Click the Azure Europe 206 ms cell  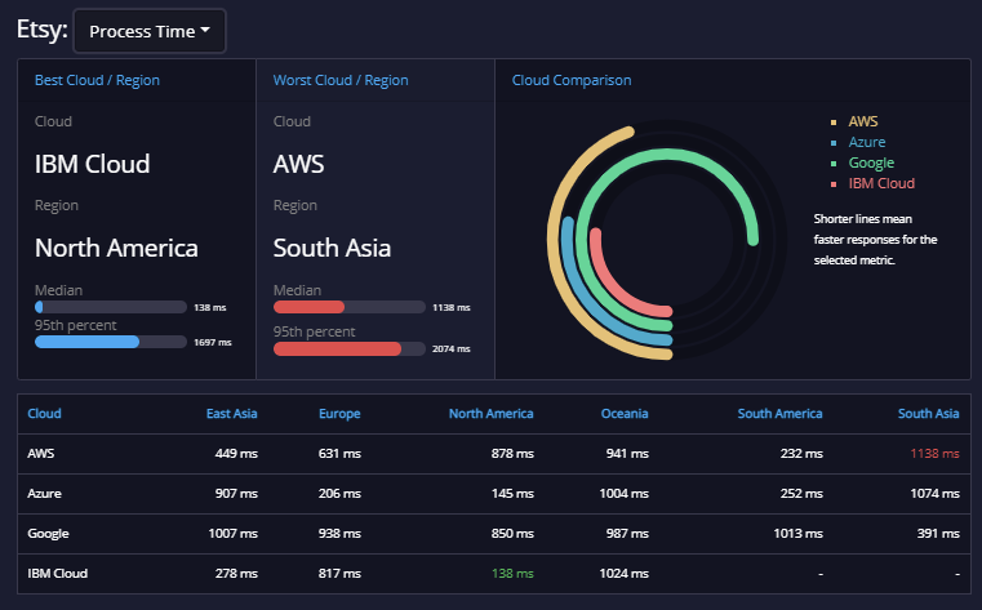tap(339, 494)
